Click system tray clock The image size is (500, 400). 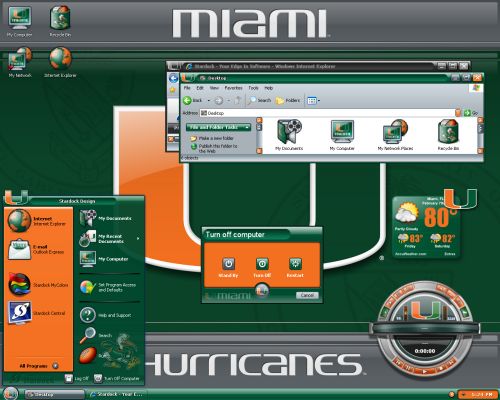tap(481, 395)
